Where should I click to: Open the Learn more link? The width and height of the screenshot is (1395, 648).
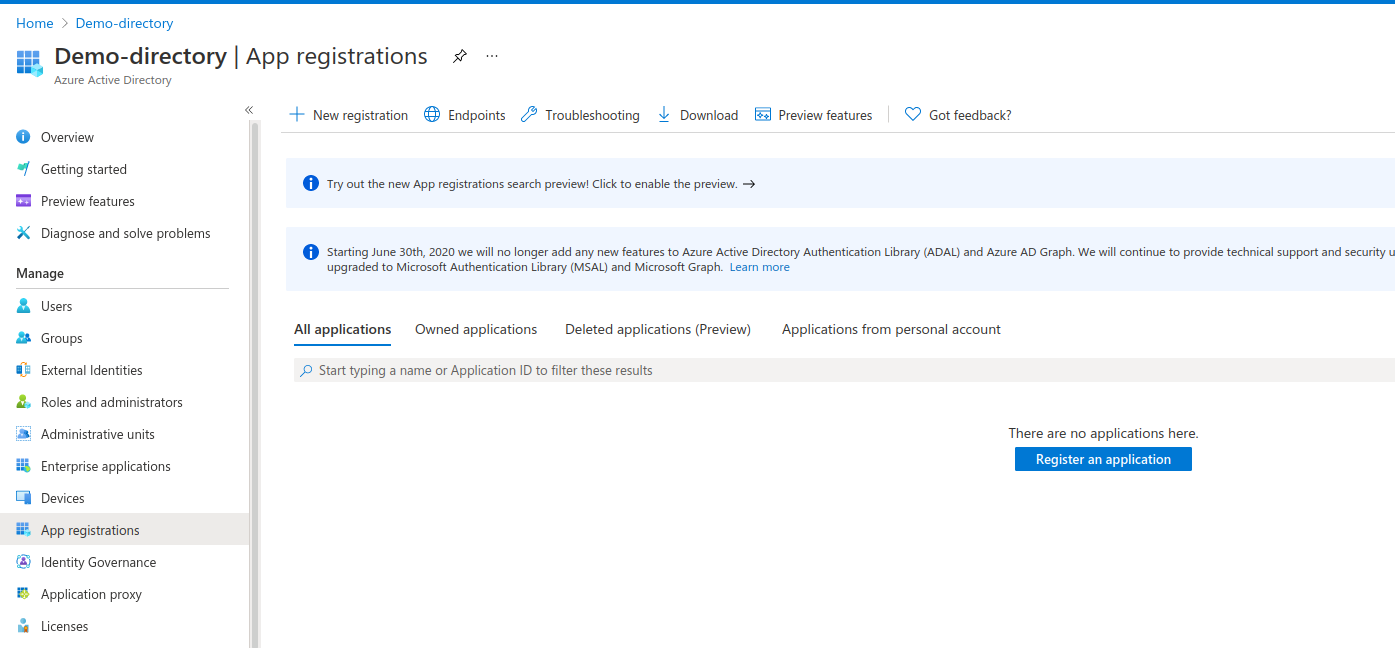(759, 267)
